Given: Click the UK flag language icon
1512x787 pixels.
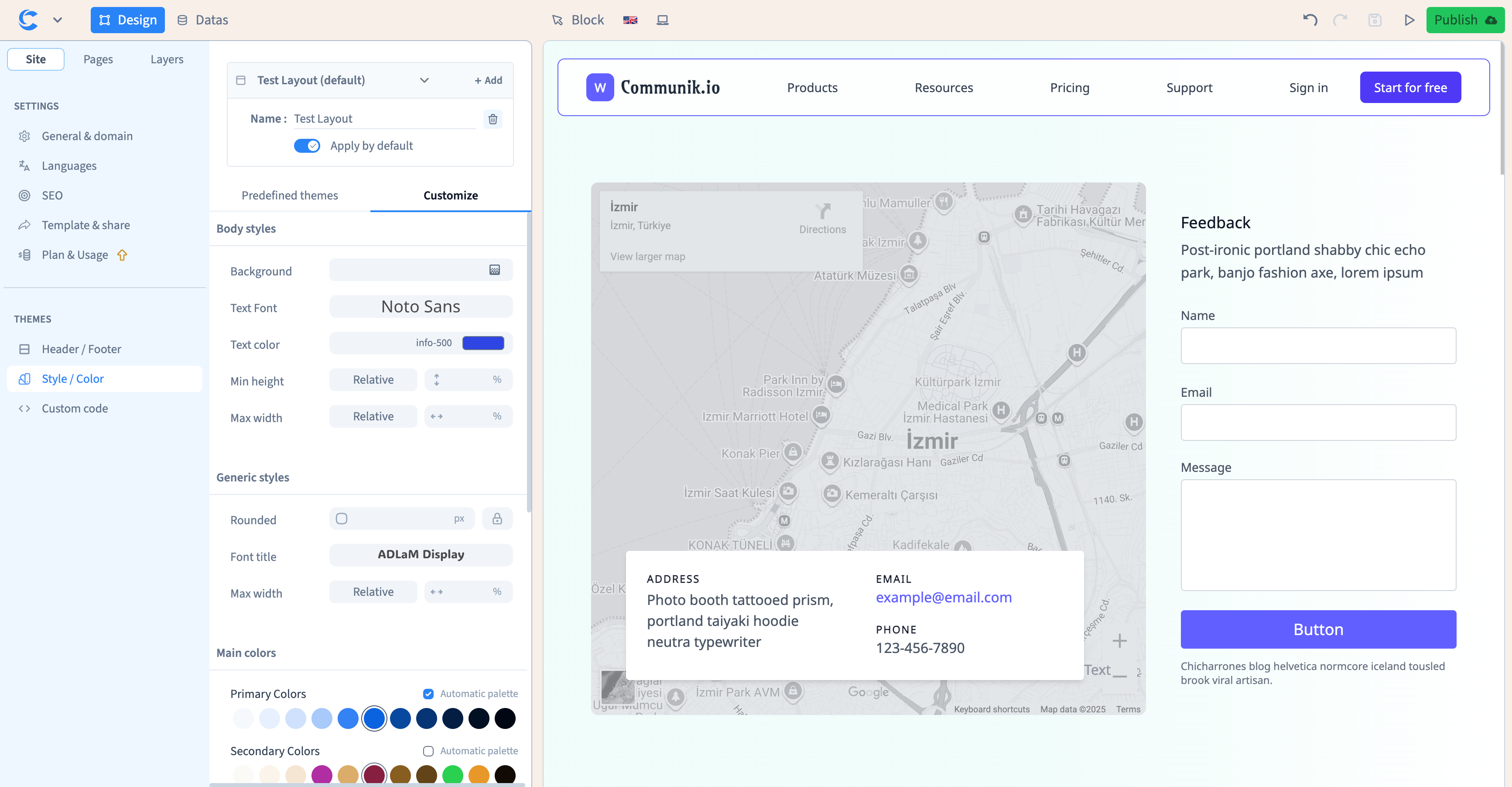Looking at the screenshot, I should tap(630, 20).
